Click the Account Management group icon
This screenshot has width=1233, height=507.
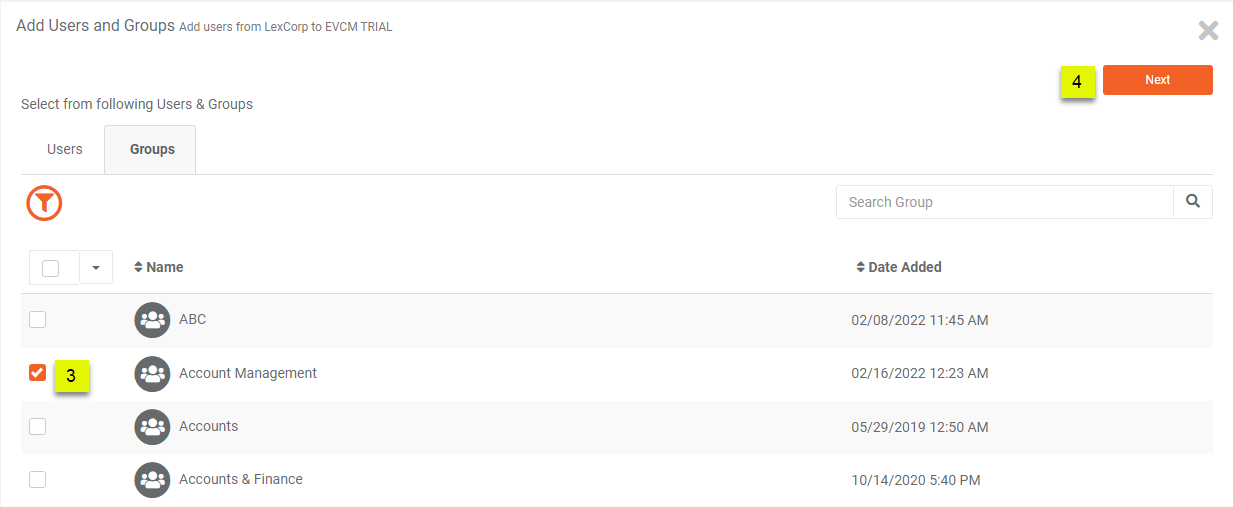[152, 374]
